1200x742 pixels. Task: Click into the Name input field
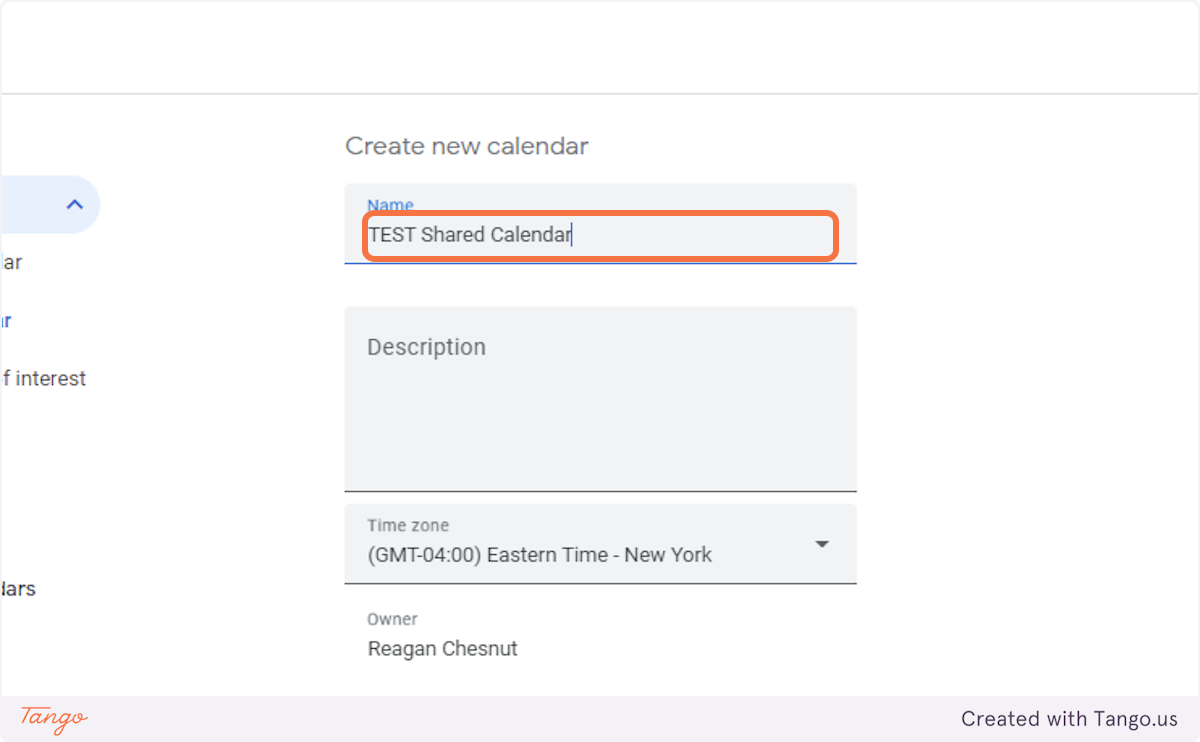(x=600, y=236)
